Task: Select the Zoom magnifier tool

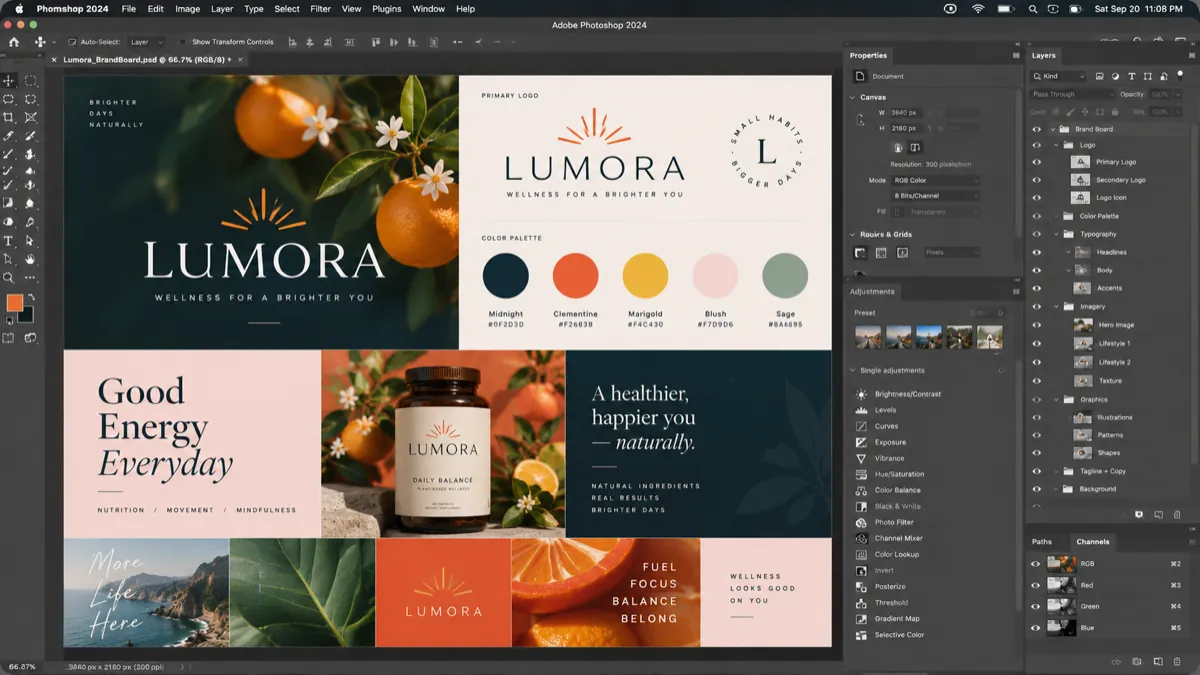Action: [9, 277]
